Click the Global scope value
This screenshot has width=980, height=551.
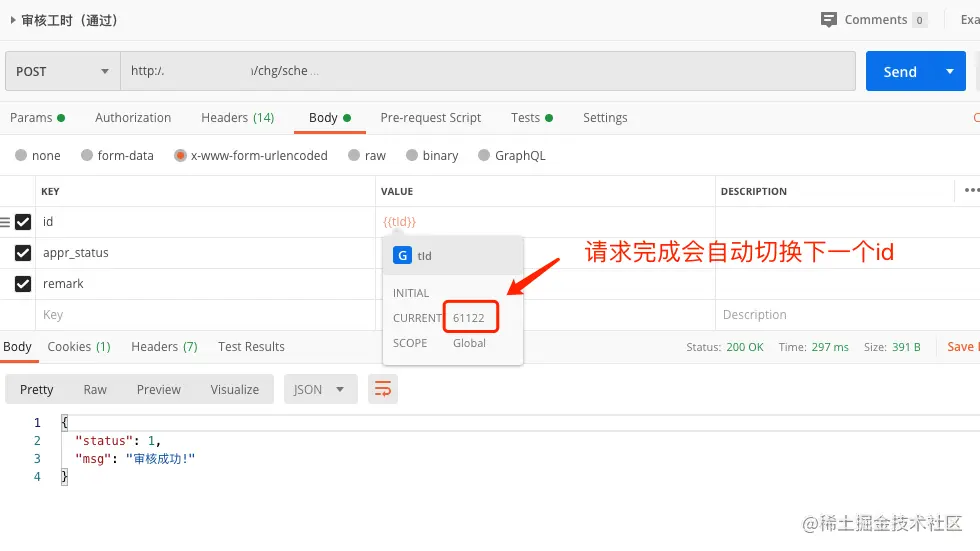[x=469, y=343]
